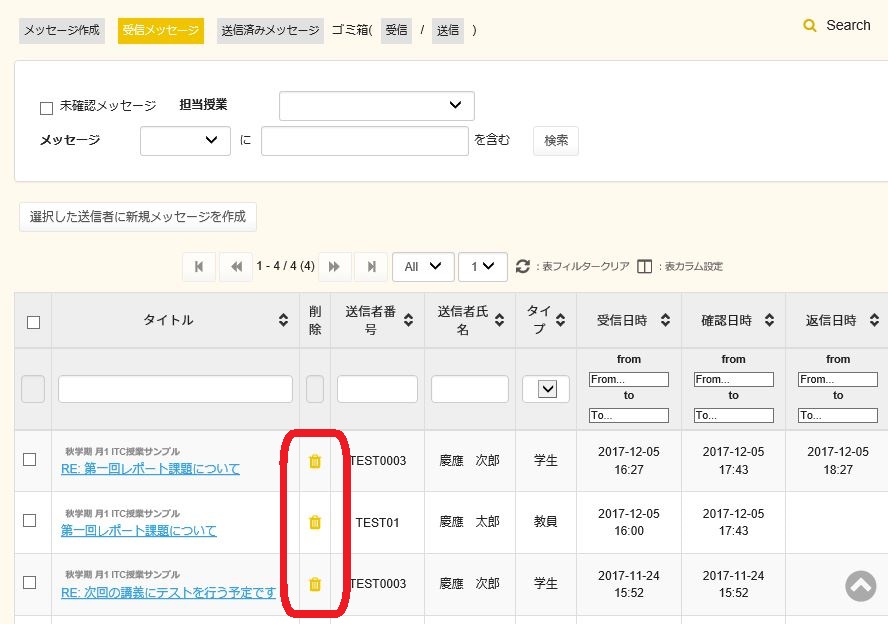Select checkbox for 第一回レポート課題について row
The height and width of the screenshot is (624, 888).
(30, 521)
